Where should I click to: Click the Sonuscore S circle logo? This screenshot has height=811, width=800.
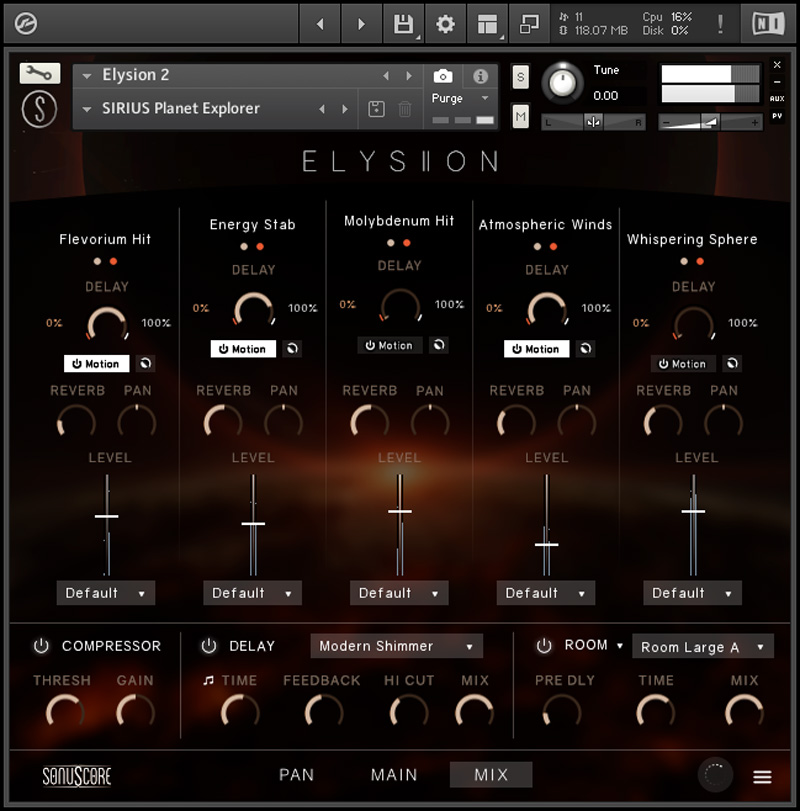pos(39,109)
